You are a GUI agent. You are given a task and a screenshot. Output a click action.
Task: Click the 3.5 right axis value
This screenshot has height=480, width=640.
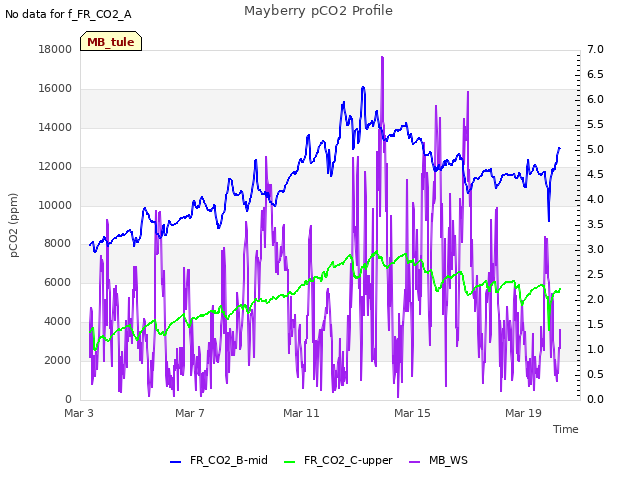click(x=595, y=224)
